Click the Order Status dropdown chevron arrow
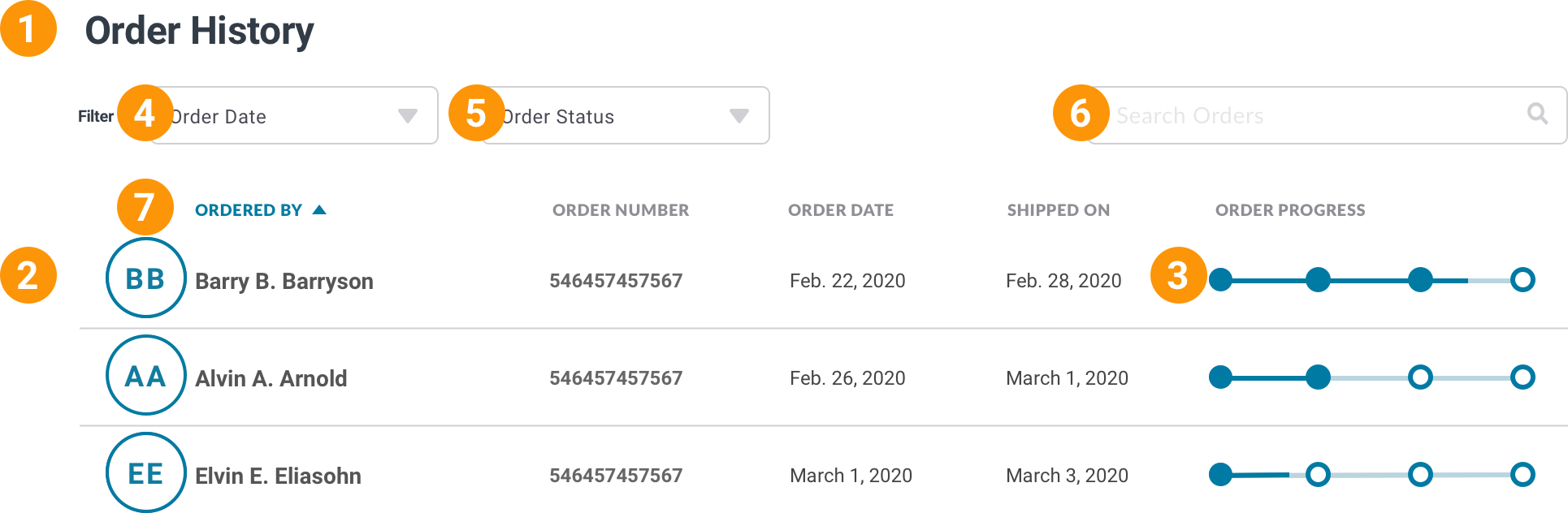Viewport: 1568px width, 513px height. click(x=738, y=115)
